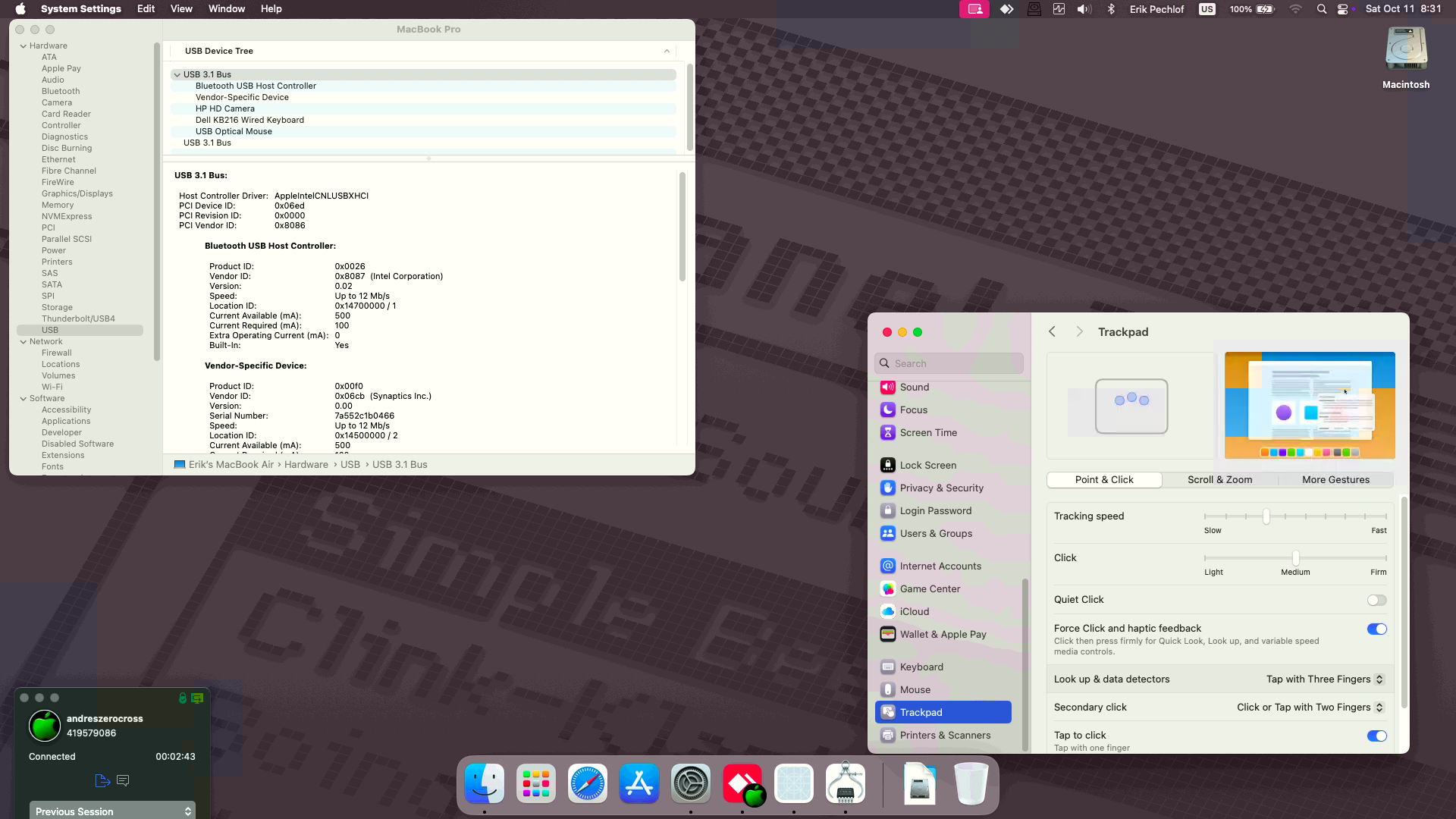Open Login Password settings
Image resolution: width=1456 pixels, height=819 pixels.
[x=943, y=510]
